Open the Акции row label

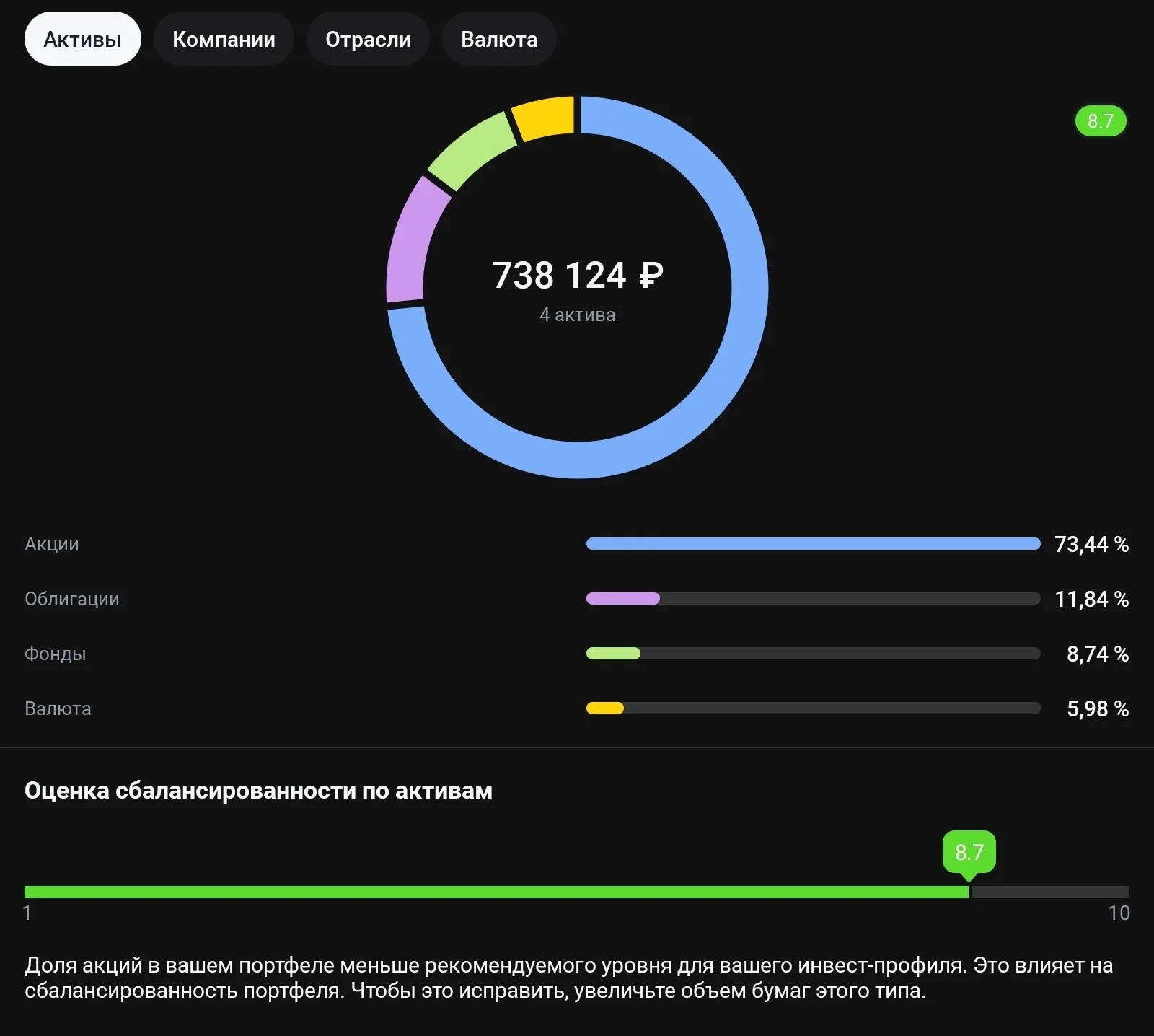52,544
